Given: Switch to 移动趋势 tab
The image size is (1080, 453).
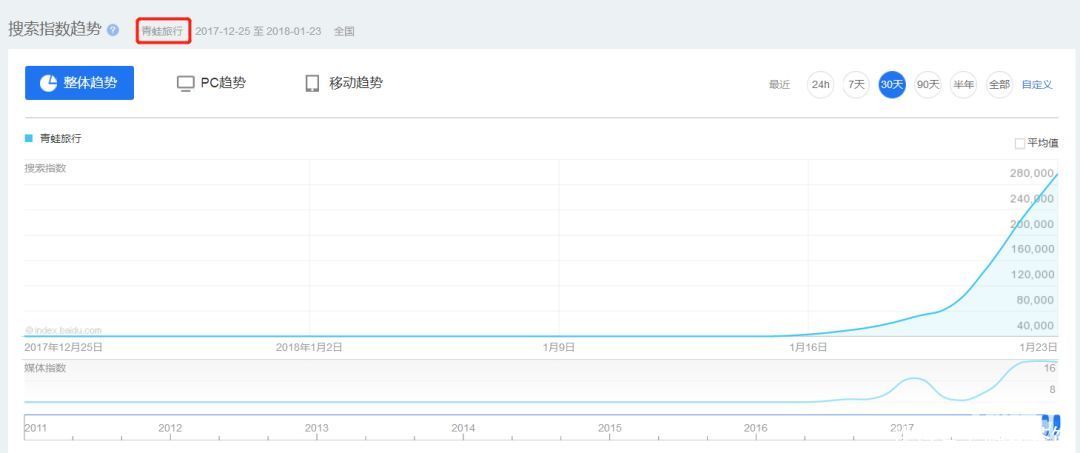Looking at the screenshot, I should point(343,83).
